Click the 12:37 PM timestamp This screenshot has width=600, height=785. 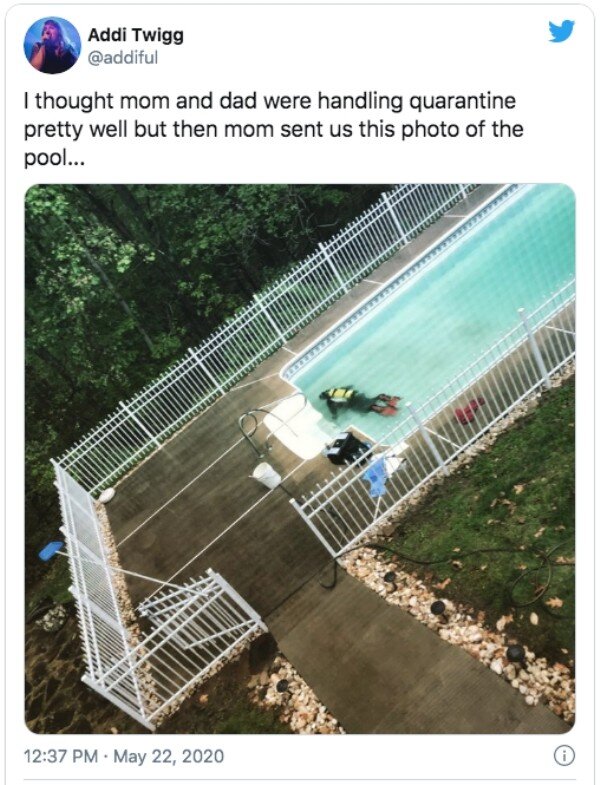61,756
